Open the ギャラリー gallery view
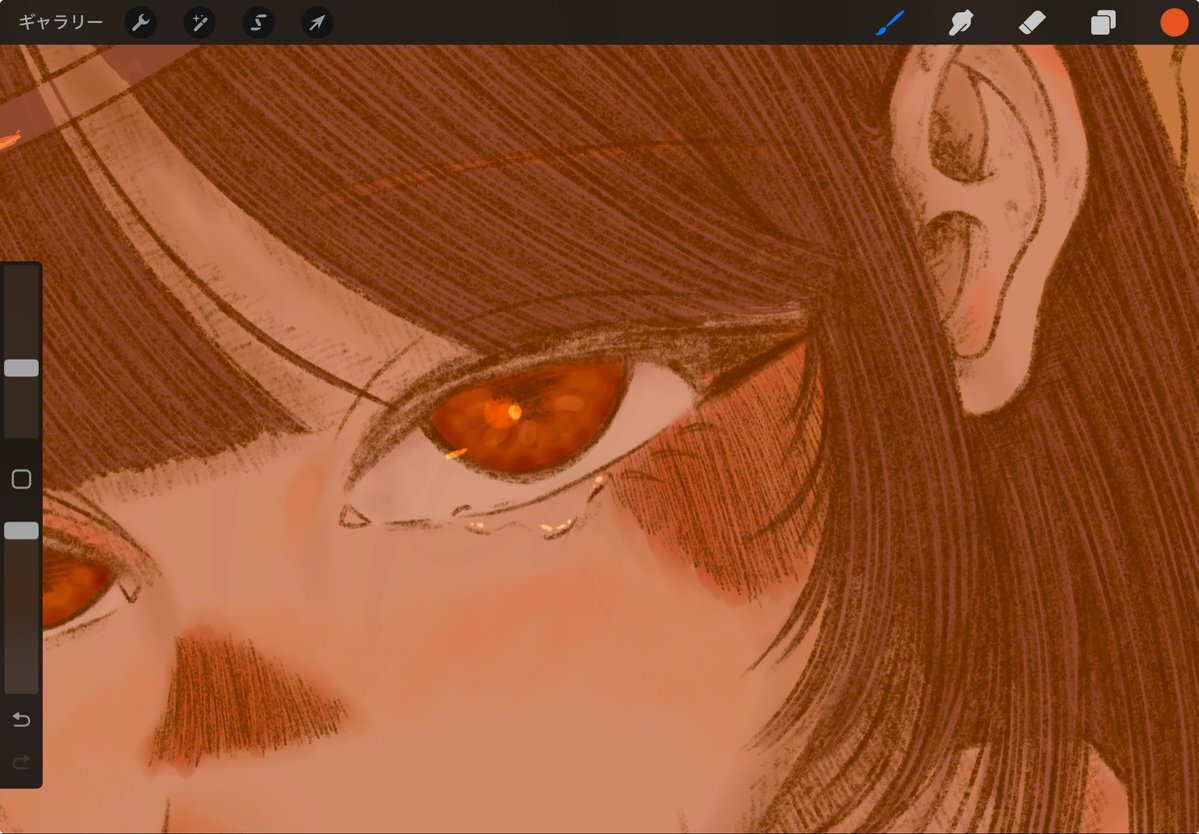The height and width of the screenshot is (834, 1199). [x=60, y=22]
